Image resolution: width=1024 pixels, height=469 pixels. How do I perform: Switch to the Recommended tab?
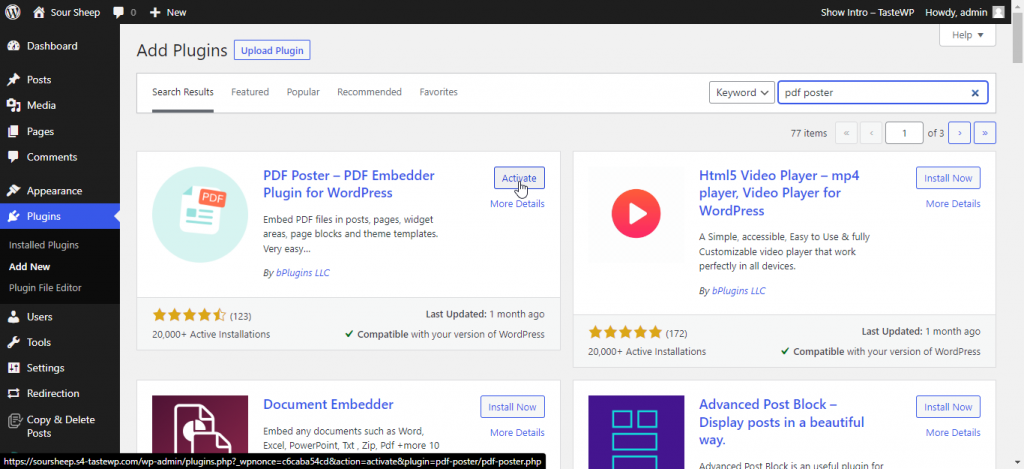tap(370, 92)
